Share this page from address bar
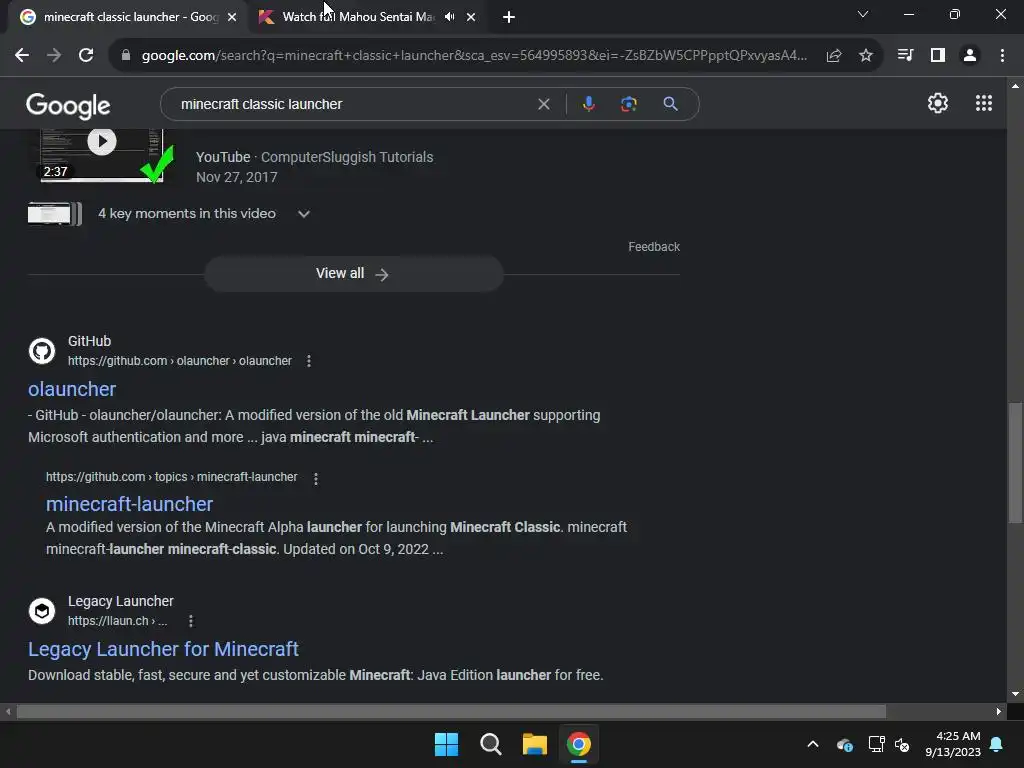 (x=834, y=56)
